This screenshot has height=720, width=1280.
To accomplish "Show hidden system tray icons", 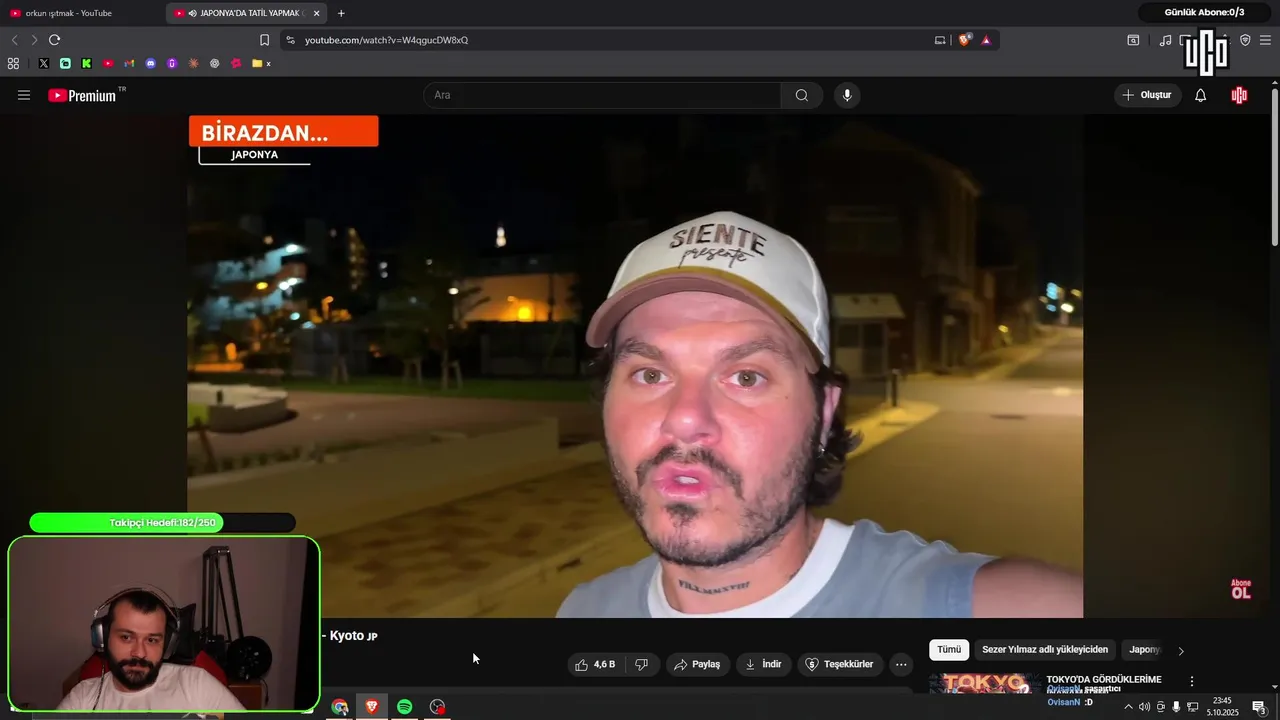I will tap(1128, 707).
